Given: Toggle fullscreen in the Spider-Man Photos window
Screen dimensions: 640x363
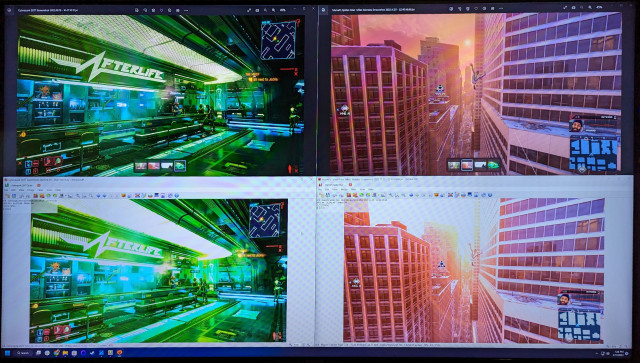Looking at the screenshot, I should tap(565, 7).
